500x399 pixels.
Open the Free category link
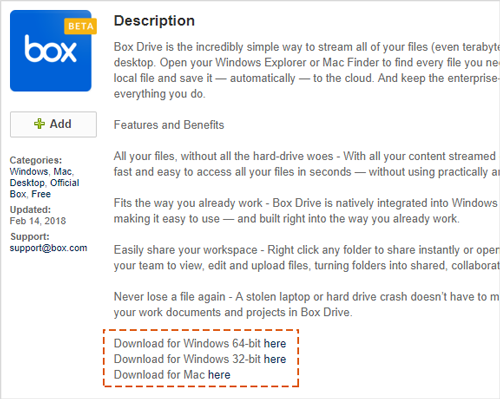pos(41,194)
